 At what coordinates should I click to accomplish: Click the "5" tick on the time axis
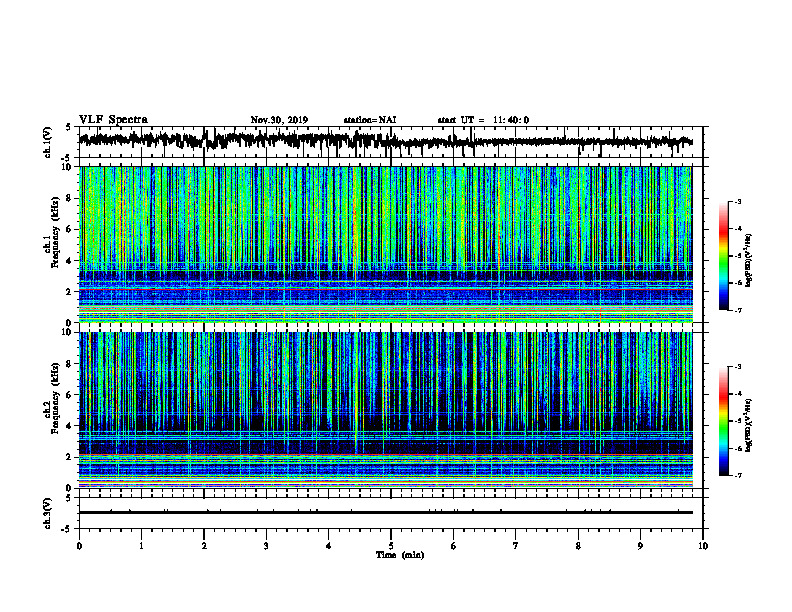coord(391,546)
